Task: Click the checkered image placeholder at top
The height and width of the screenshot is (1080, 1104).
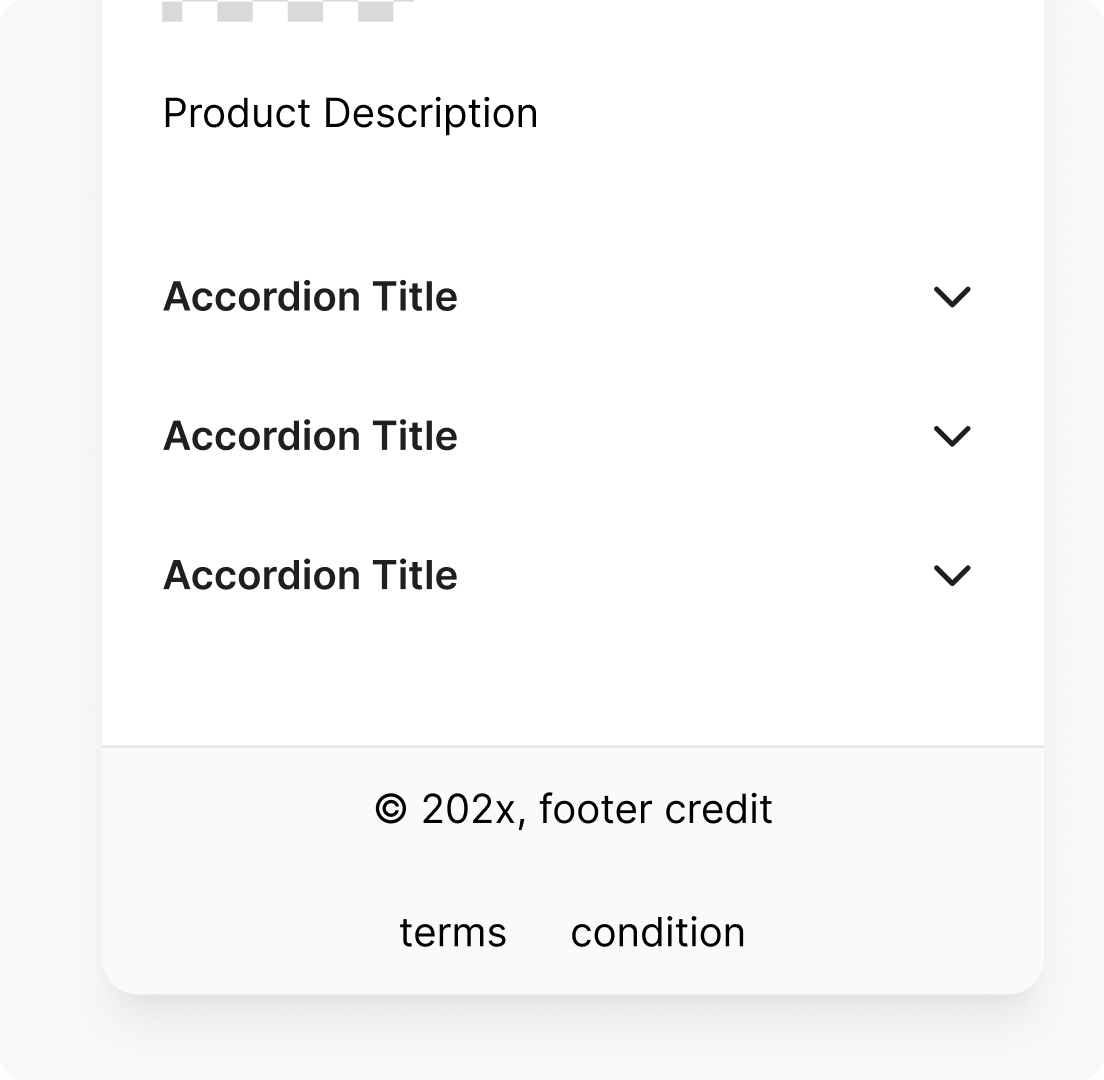Action: (288, 11)
